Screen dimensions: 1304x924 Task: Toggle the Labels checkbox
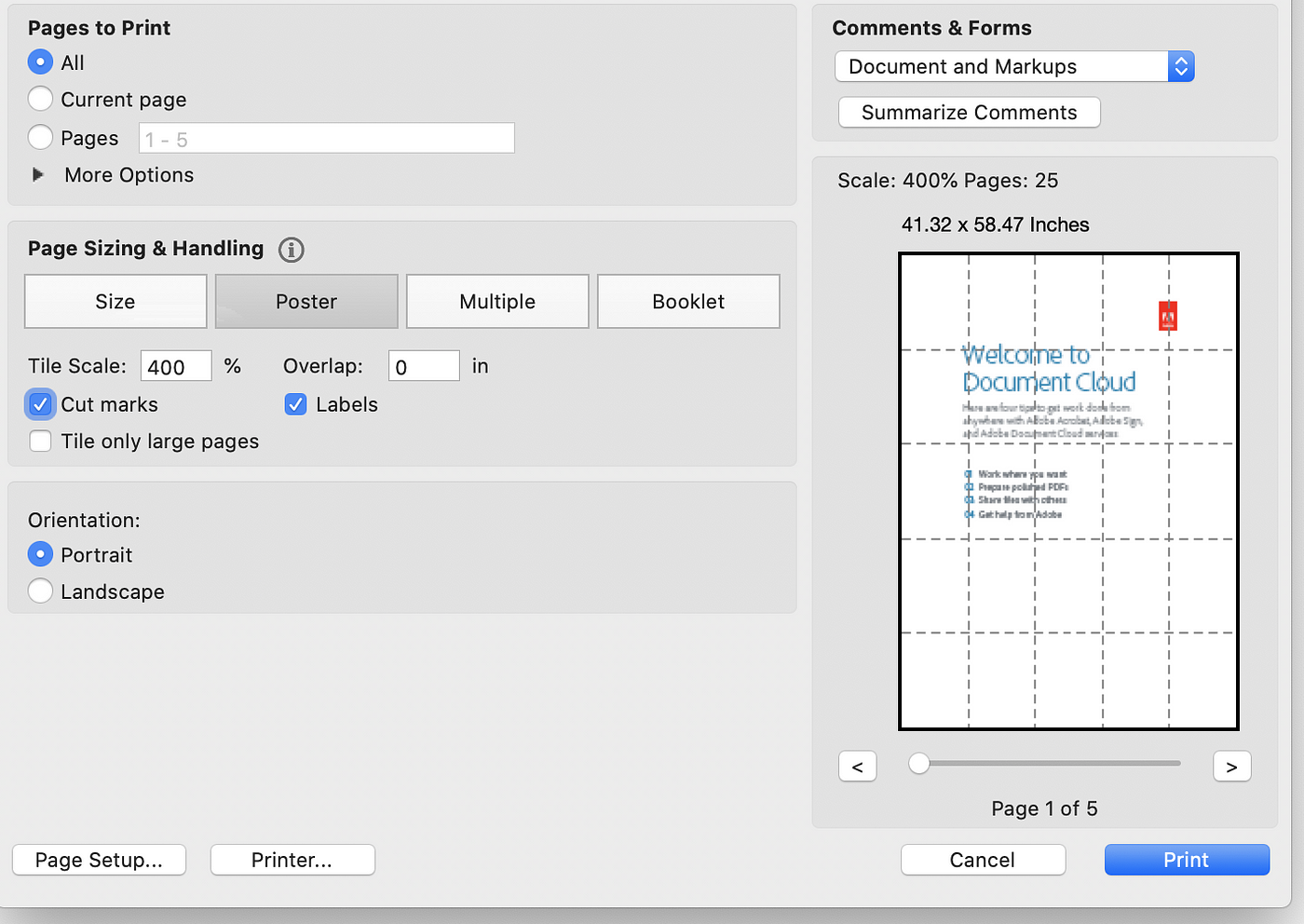click(x=295, y=404)
